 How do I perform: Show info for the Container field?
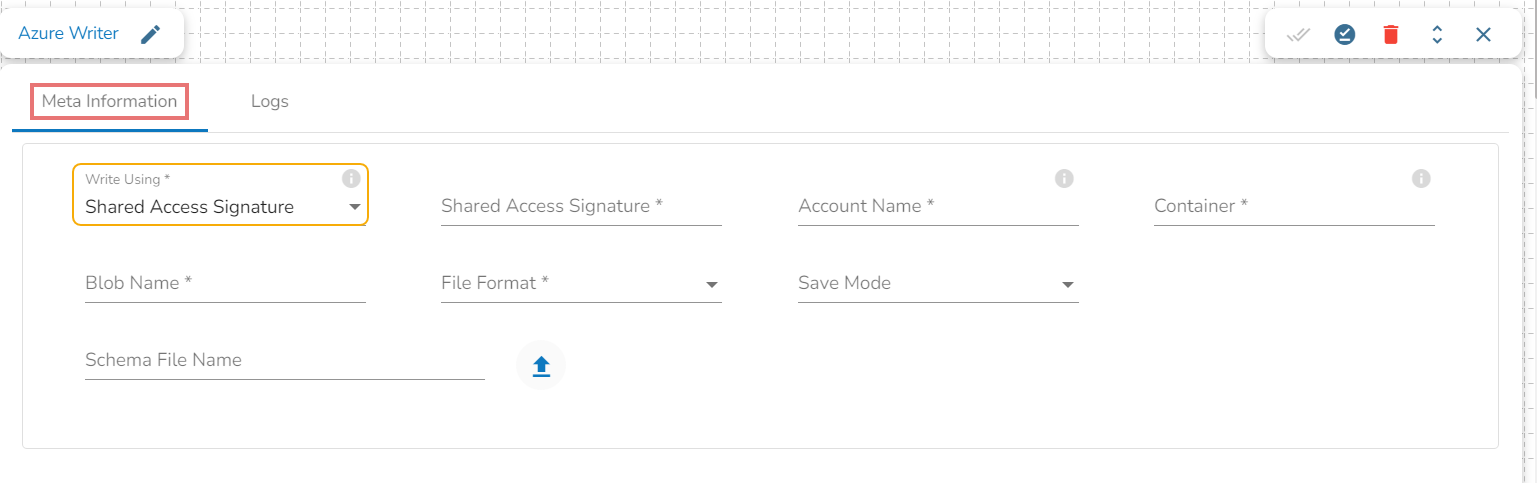(x=1420, y=179)
